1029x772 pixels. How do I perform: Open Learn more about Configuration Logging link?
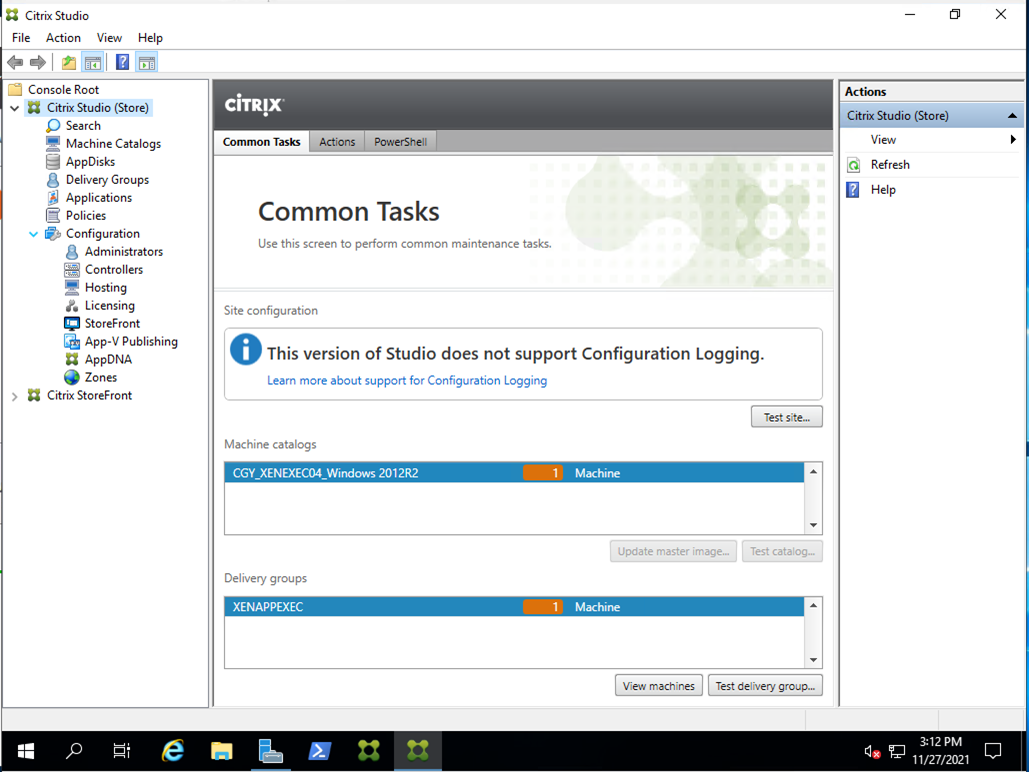tap(407, 381)
